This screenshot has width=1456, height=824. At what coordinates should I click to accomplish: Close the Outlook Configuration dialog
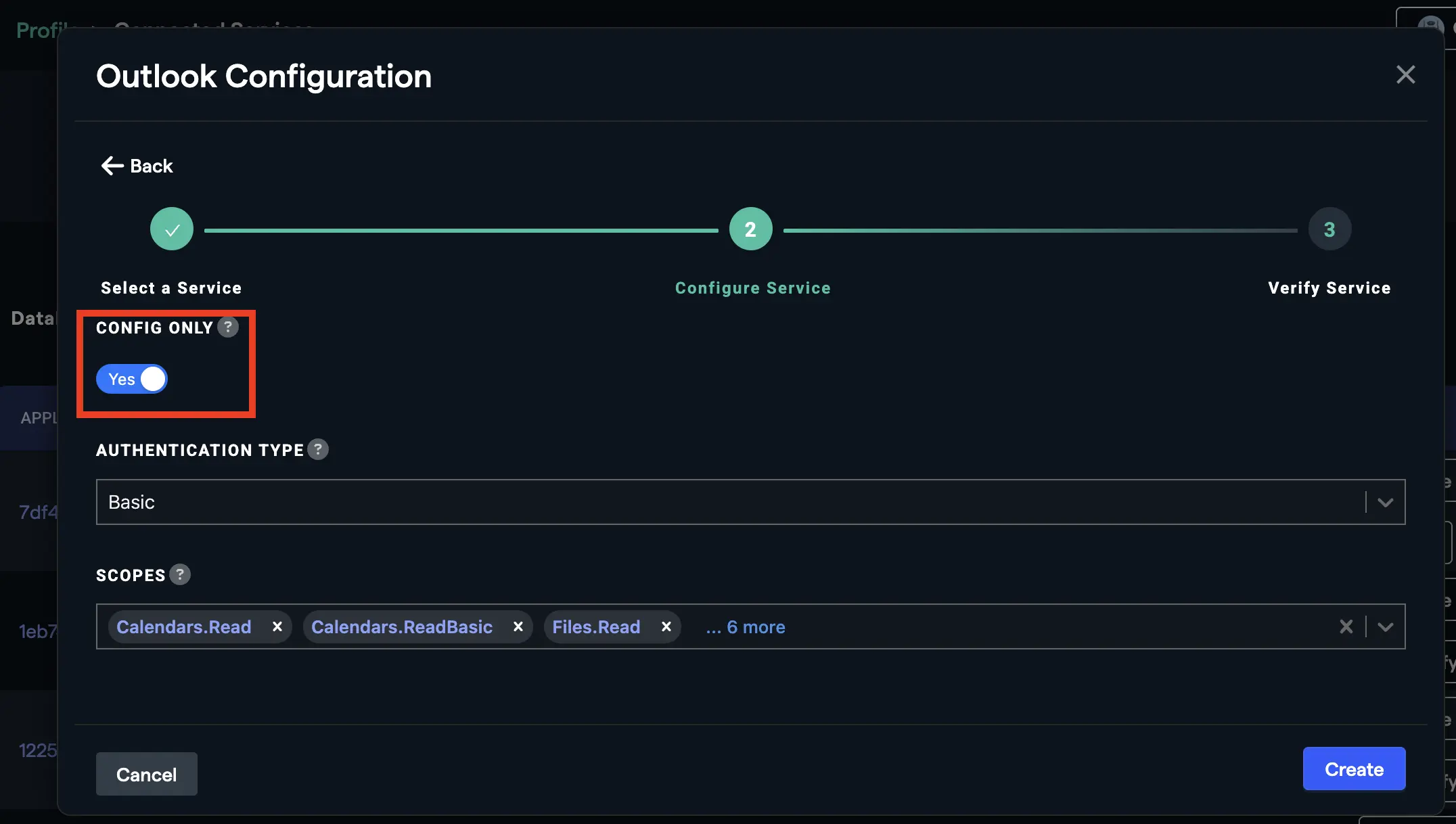1405,74
